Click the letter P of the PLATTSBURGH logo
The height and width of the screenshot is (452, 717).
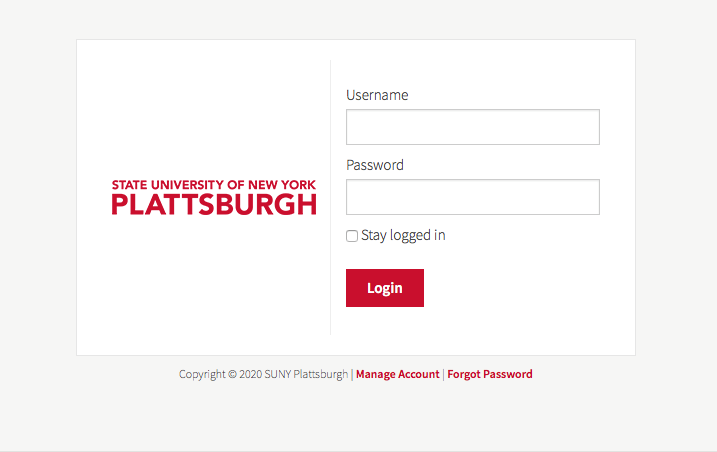(119, 204)
